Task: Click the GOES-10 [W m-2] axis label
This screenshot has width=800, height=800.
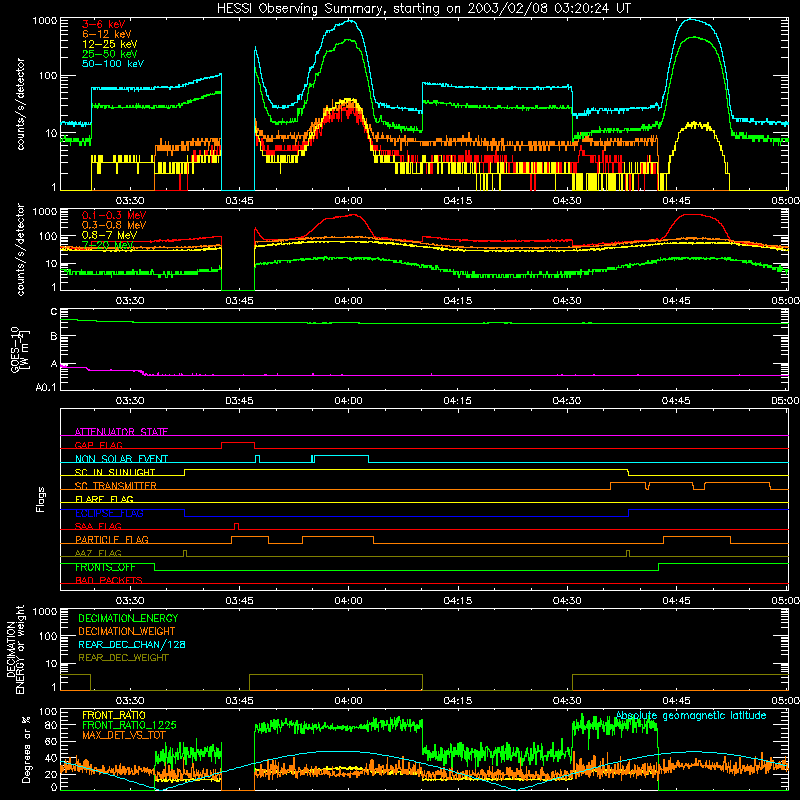Action: tap(20, 351)
